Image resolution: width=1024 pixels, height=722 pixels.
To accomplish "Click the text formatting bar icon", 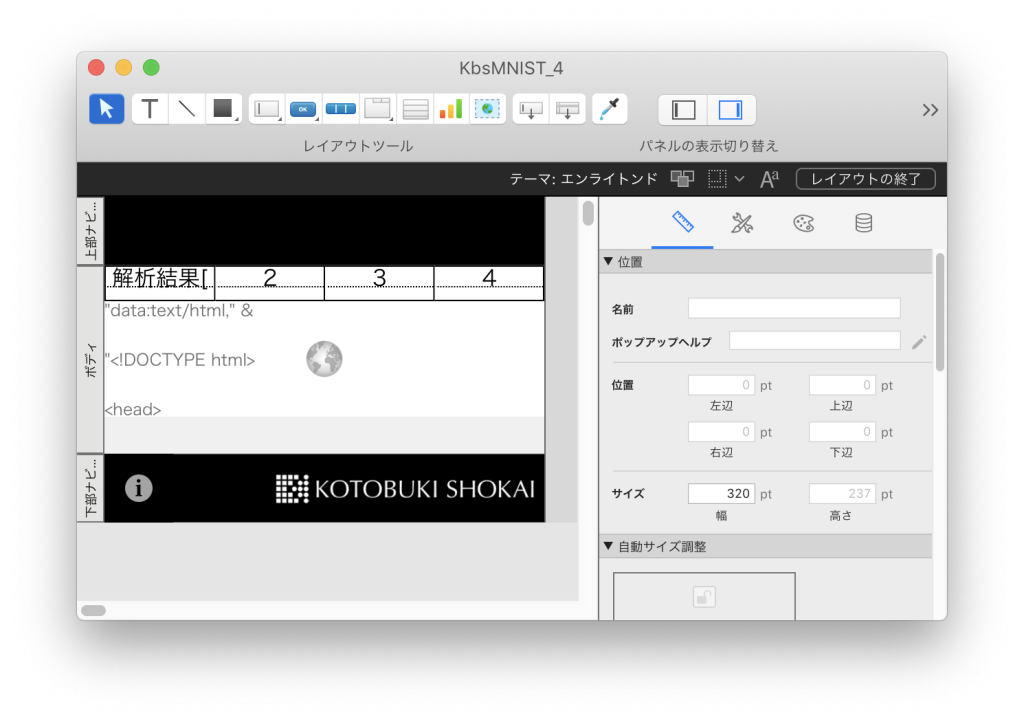I will point(770,179).
